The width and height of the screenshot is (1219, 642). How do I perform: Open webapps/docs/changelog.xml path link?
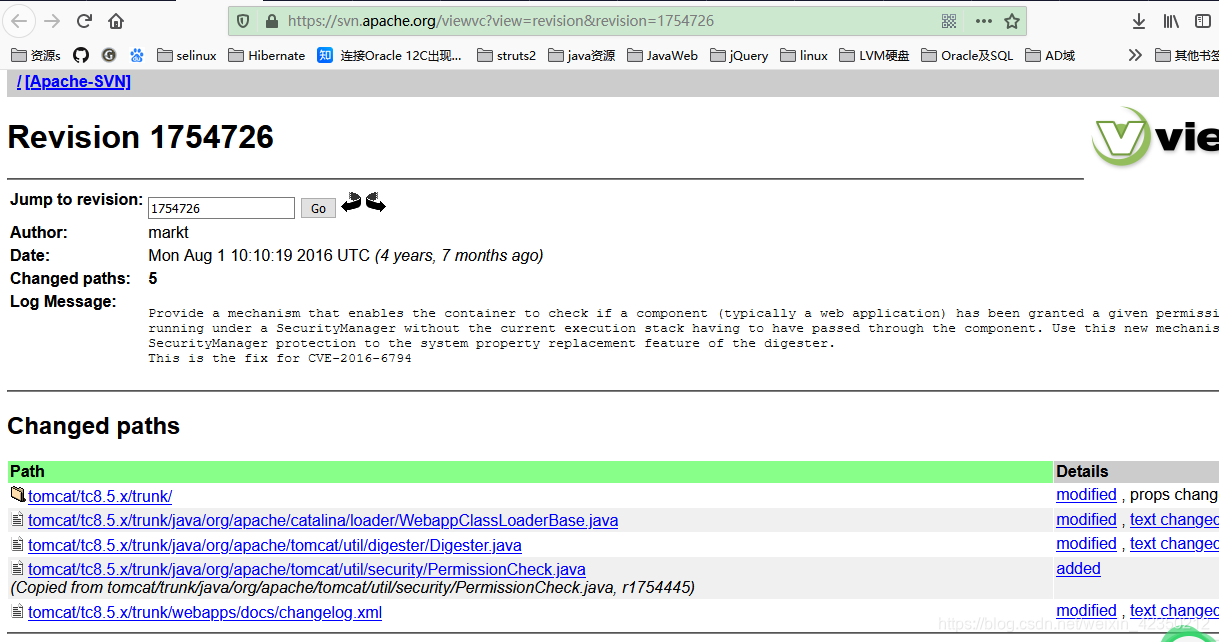pos(205,612)
